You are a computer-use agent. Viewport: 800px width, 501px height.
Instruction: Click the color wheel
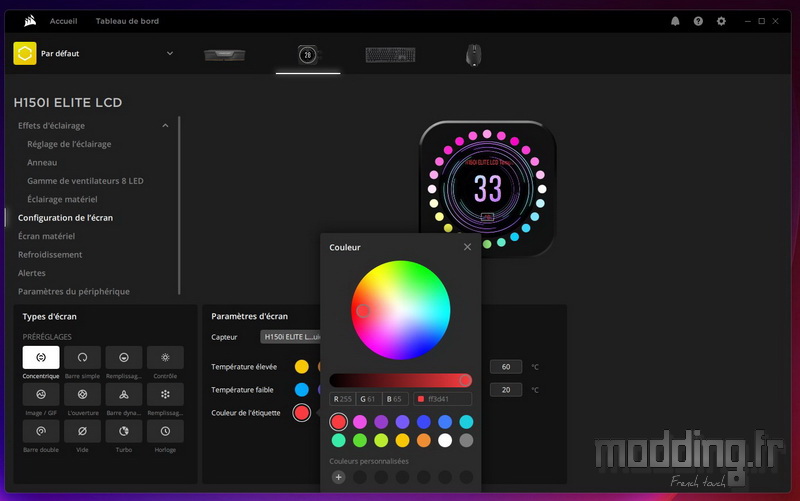tap(401, 310)
